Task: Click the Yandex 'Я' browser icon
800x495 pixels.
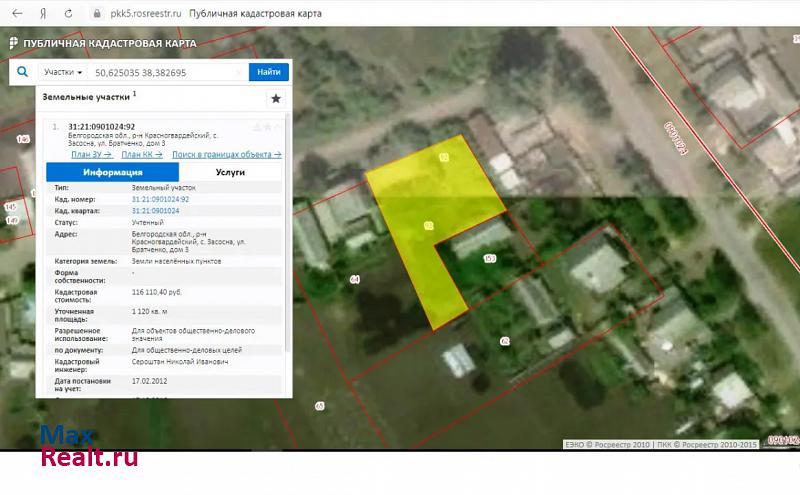Action: coord(42,14)
